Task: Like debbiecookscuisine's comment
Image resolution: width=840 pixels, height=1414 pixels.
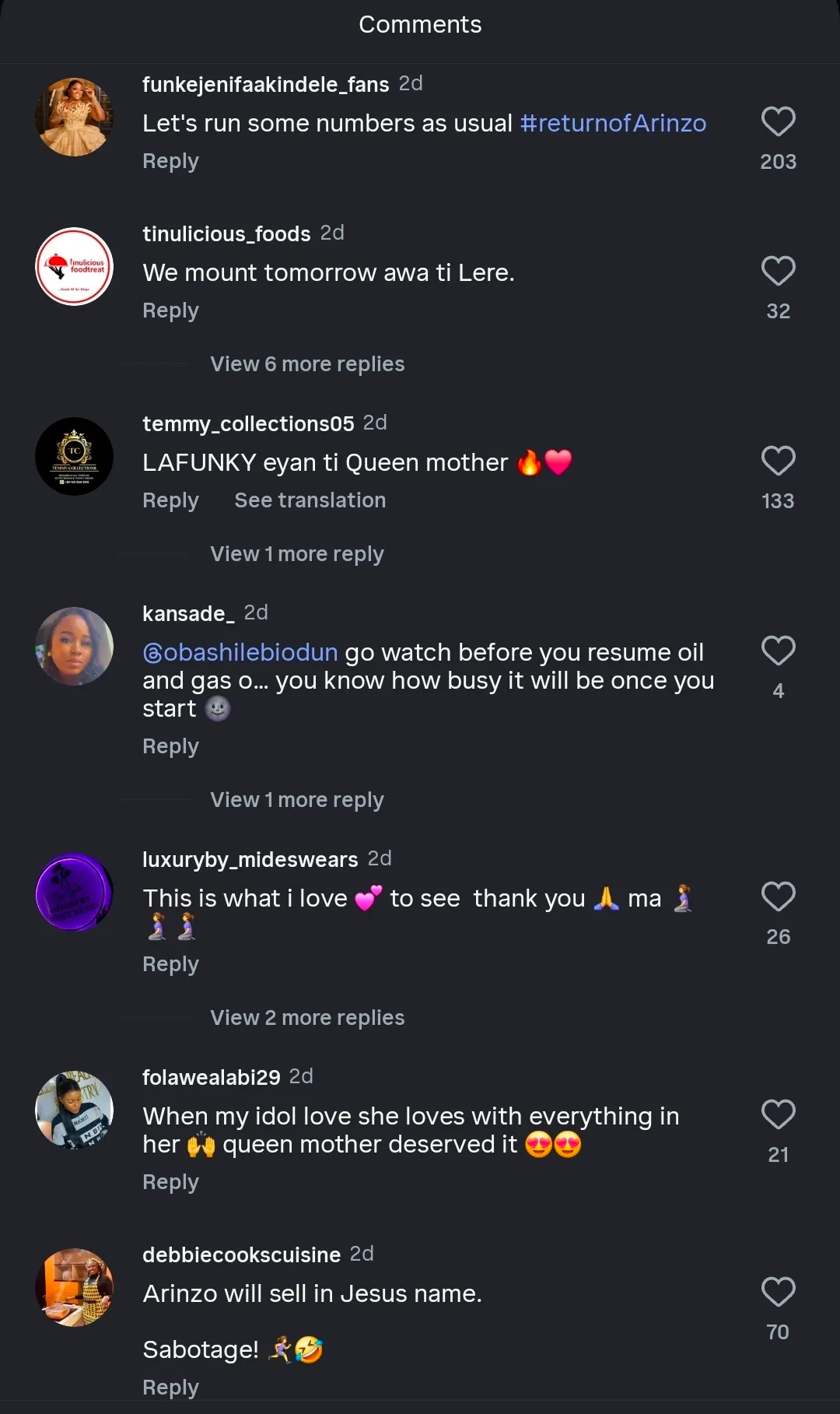Action: (778, 1293)
